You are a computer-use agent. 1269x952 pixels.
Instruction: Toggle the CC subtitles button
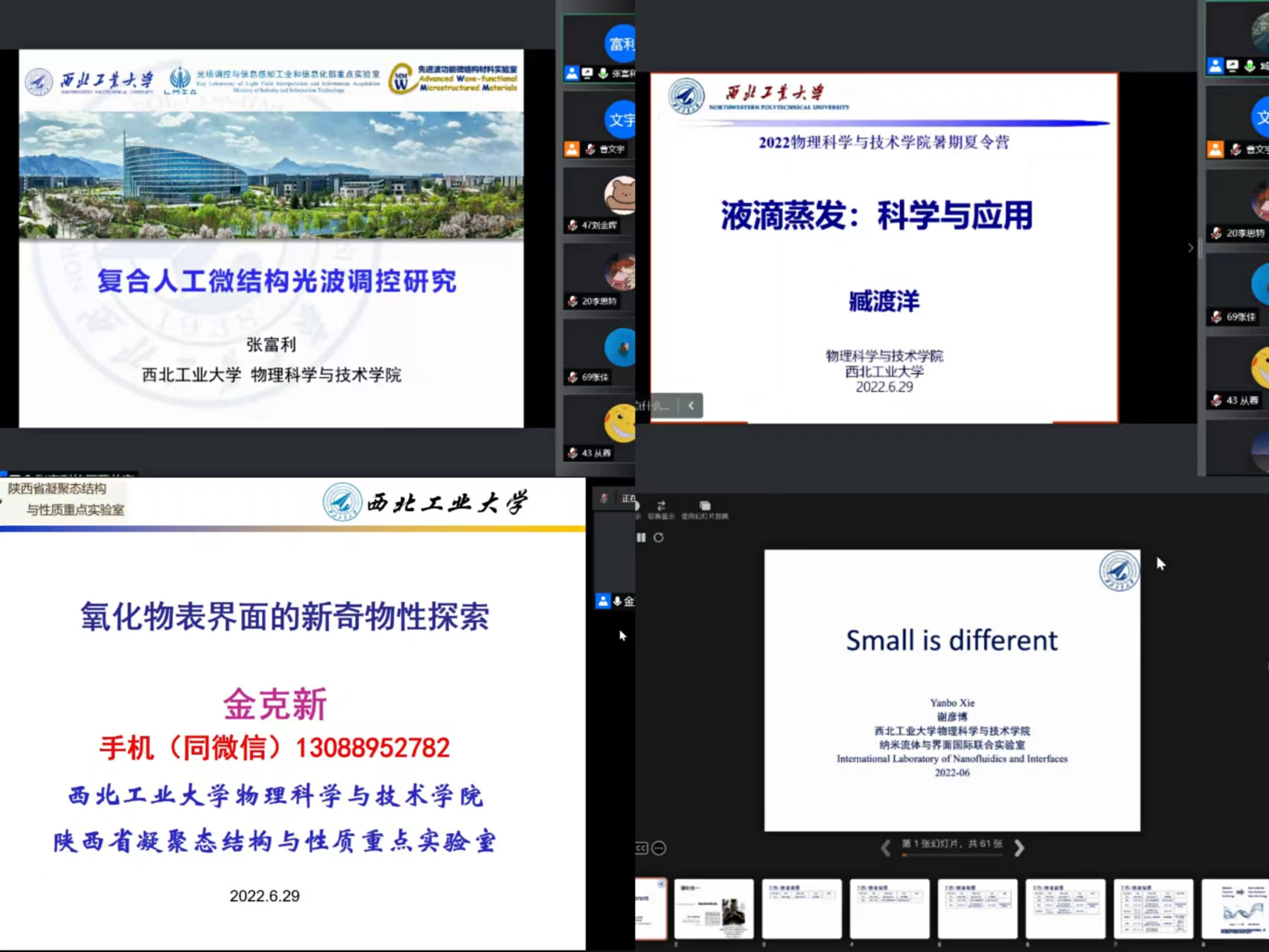pyautogui.click(x=641, y=848)
